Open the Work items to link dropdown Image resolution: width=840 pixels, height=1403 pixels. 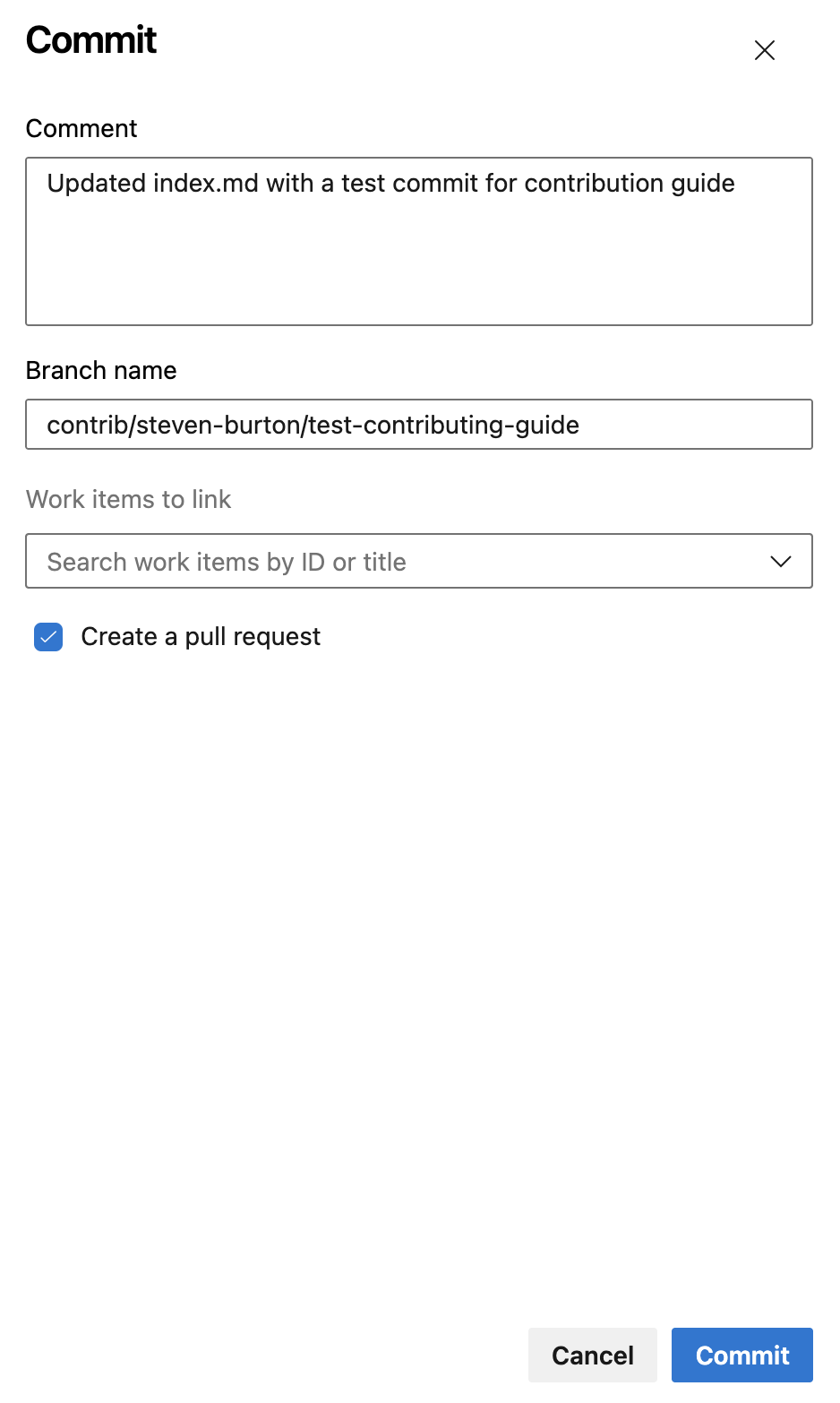click(x=418, y=562)
